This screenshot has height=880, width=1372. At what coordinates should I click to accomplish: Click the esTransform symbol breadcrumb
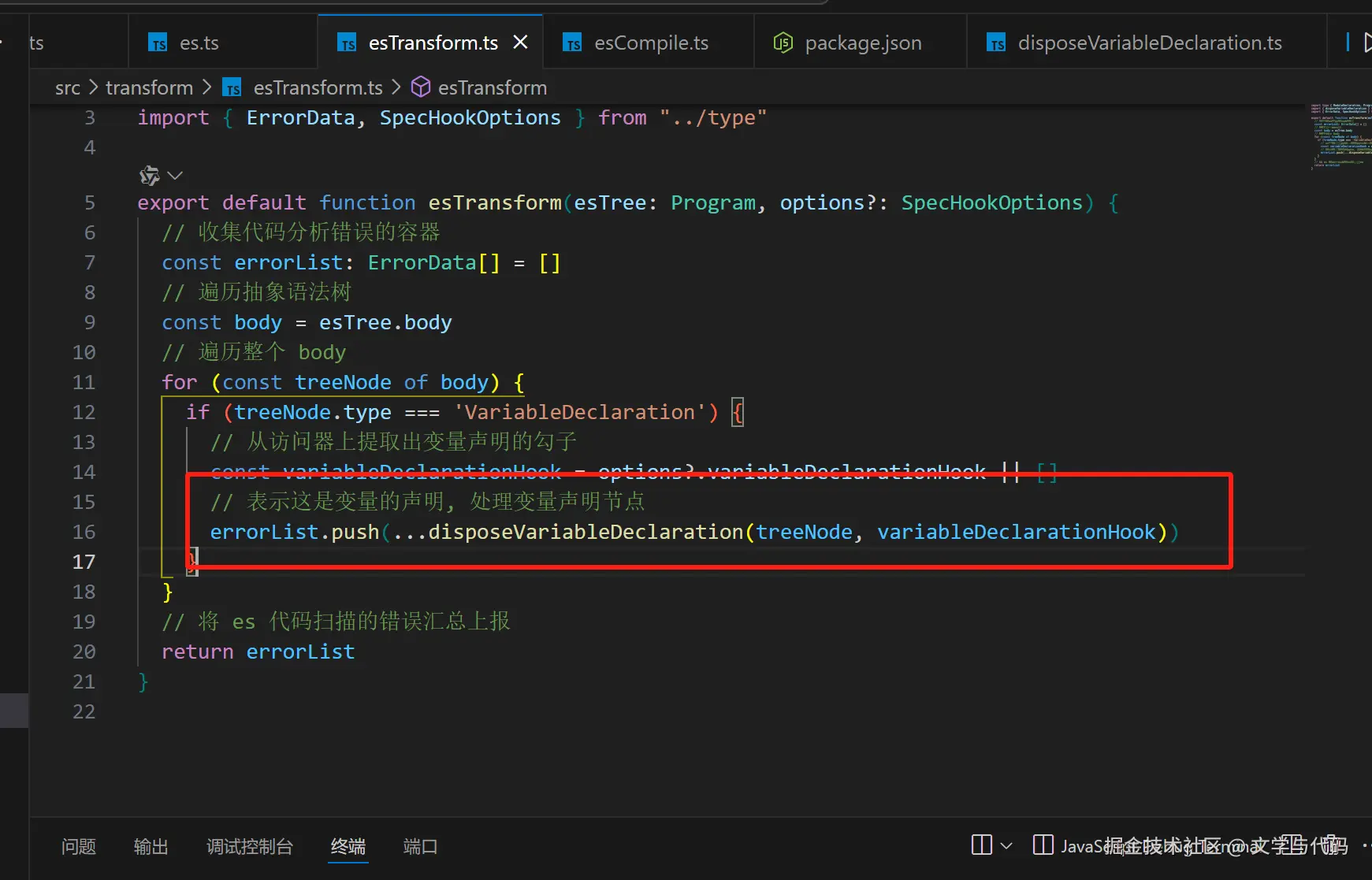[x=480, y=87]
